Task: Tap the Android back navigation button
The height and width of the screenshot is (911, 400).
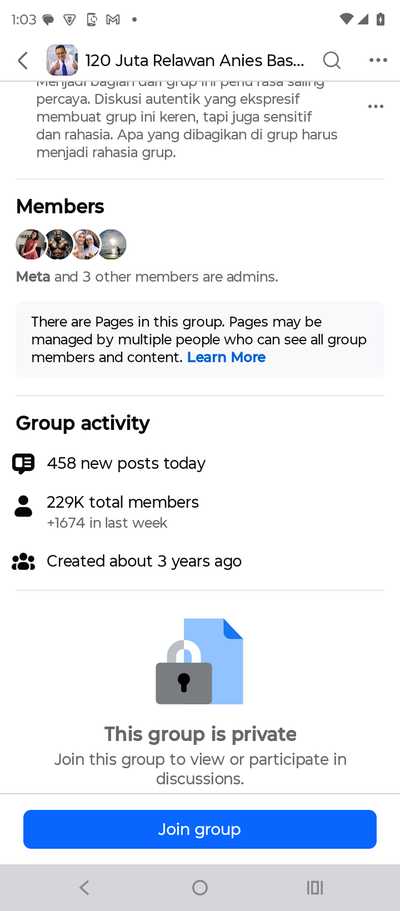Action: 84,887
